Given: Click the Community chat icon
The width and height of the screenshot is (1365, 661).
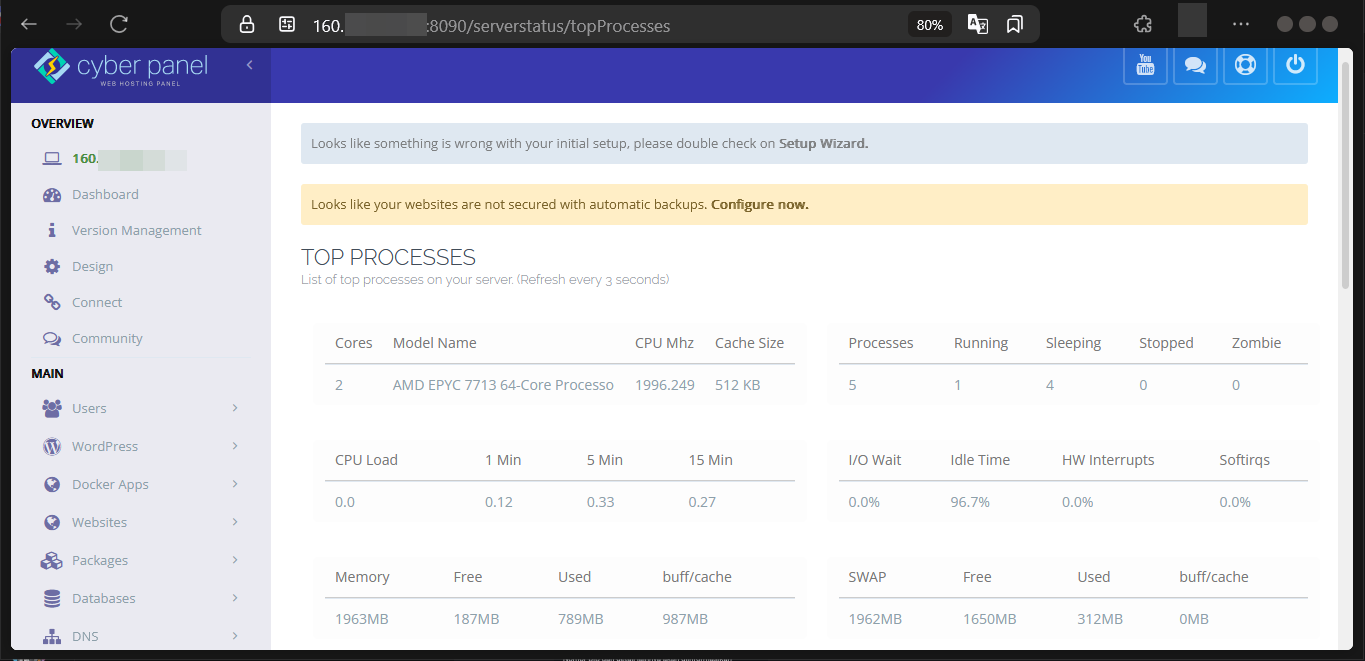Looking at the screenshot, I should (52, 339).
